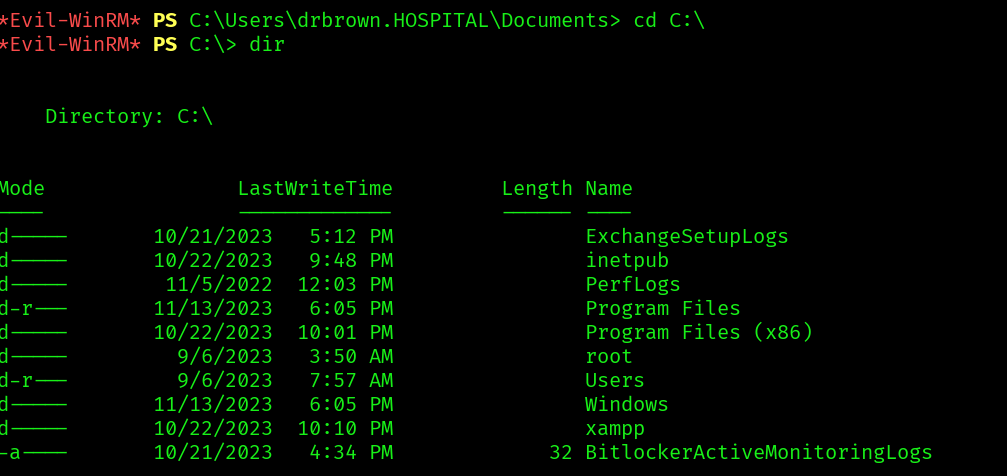Click the Mode column header
The image size is (1007, 476).
pyautogui.click(x=21, y=188)
